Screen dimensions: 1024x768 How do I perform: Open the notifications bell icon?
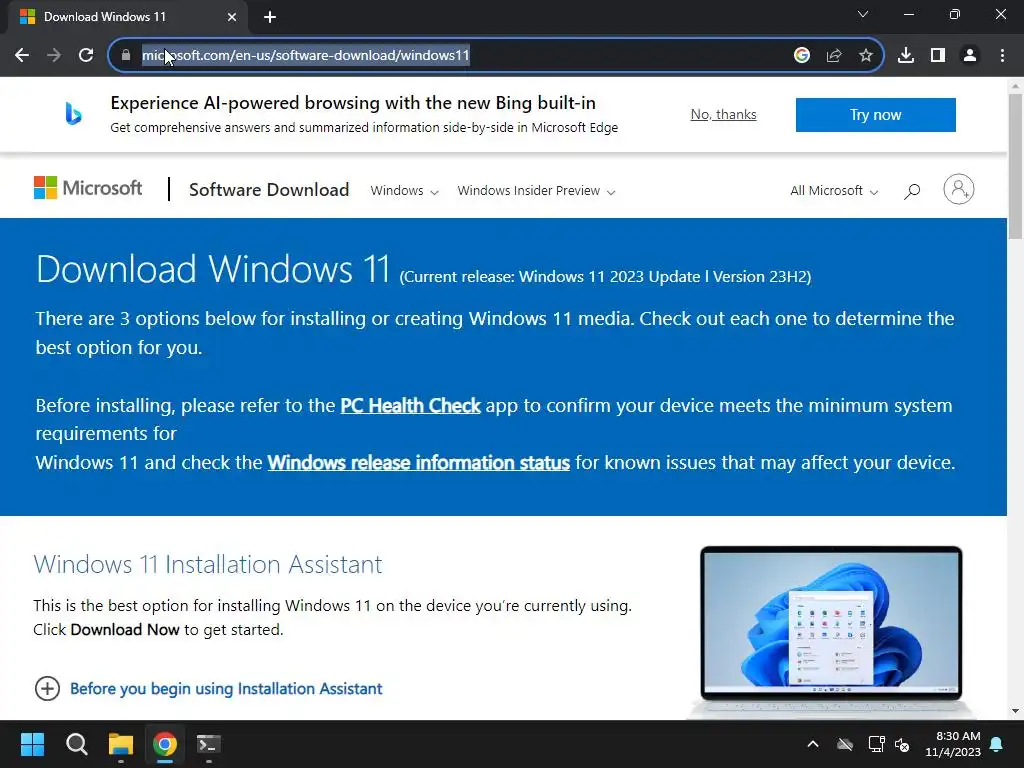[997, 744]
